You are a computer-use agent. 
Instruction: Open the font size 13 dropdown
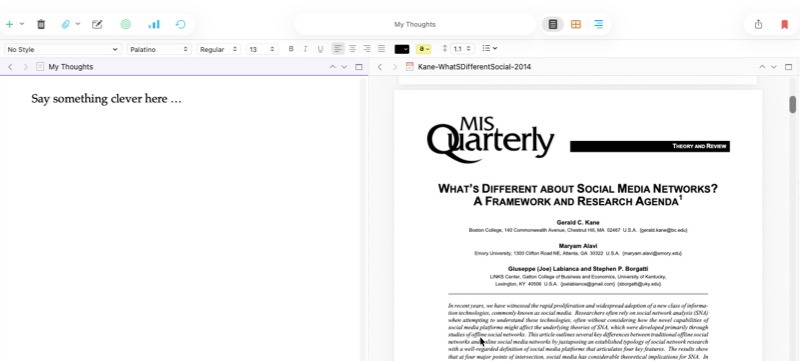[x=262, y=49]
